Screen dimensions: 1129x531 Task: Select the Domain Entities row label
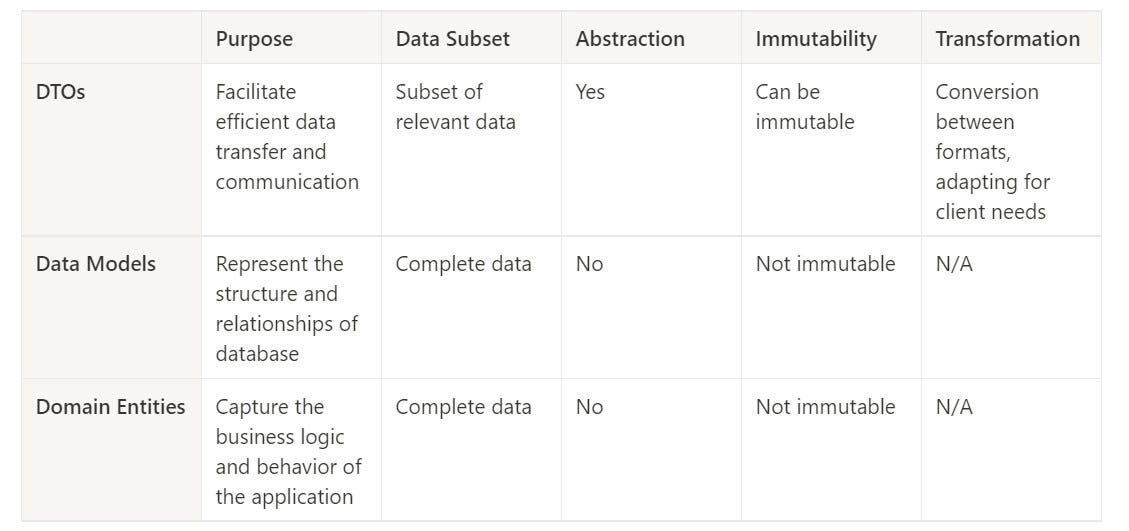(x=111, y=406)
